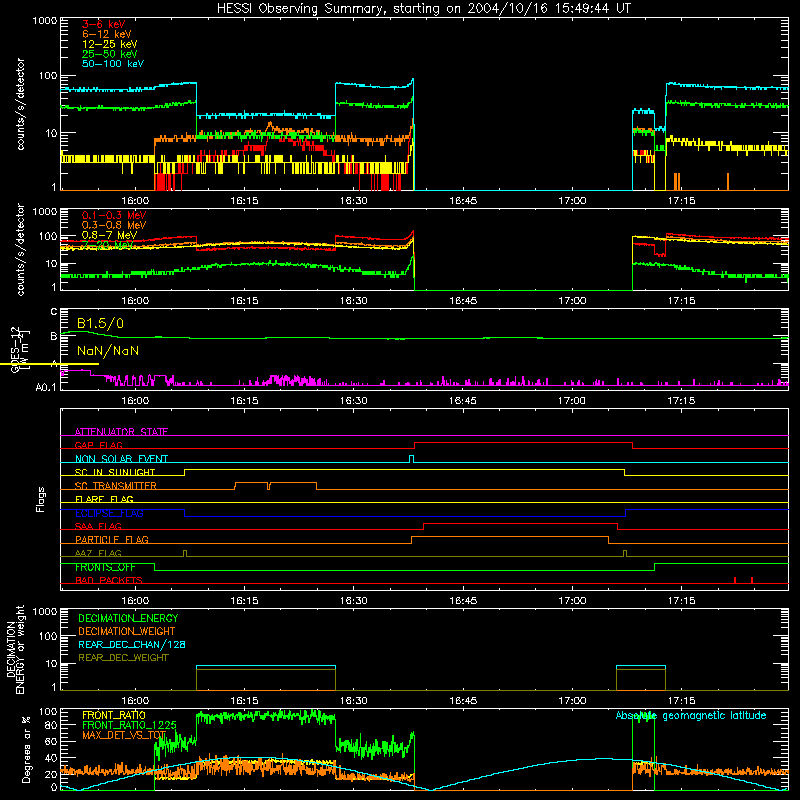Click the SAA_FLAG raised red segment

[x=520, y=524]
